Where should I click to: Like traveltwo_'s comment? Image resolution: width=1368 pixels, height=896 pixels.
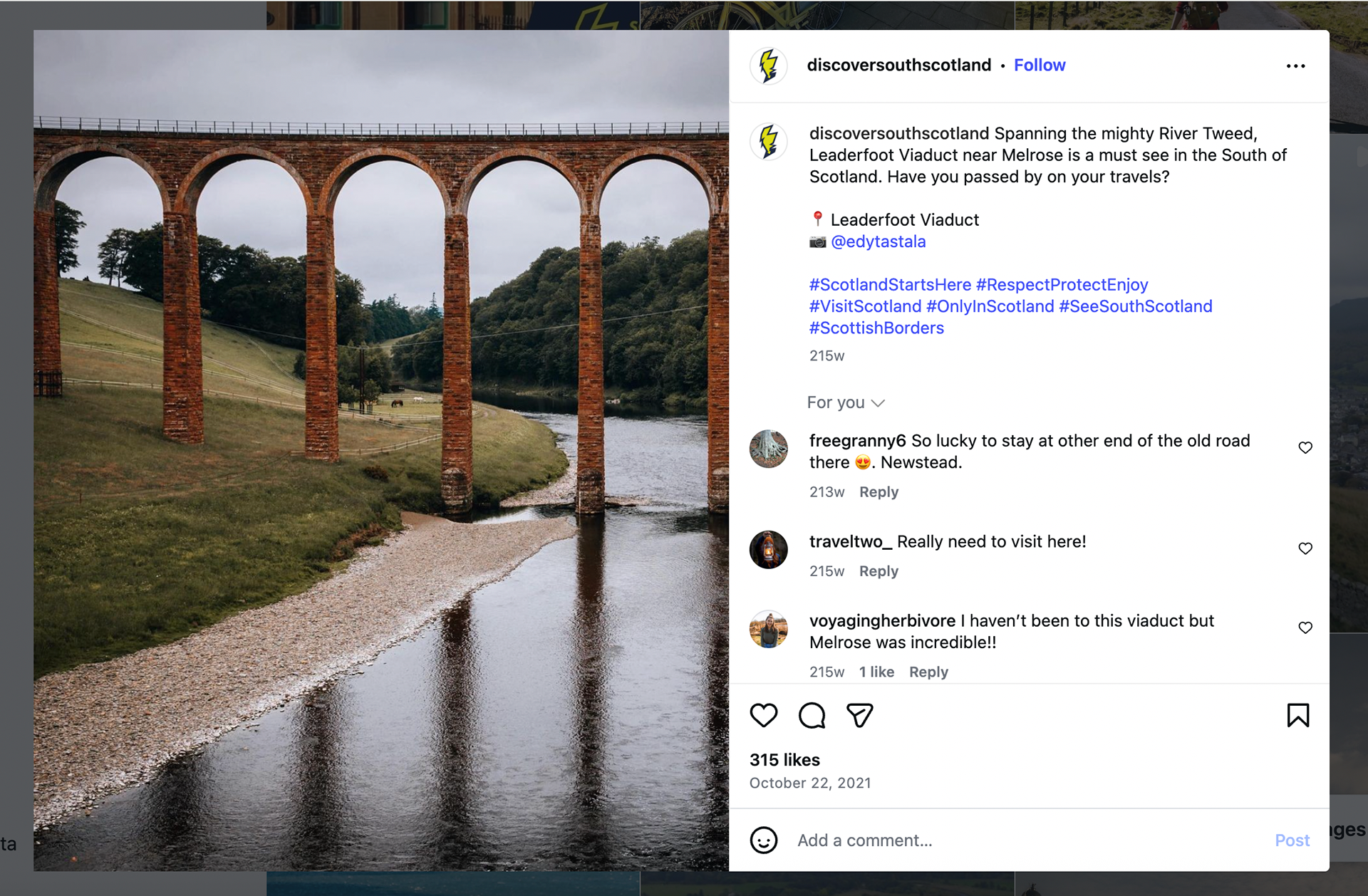pos(1305,548)
